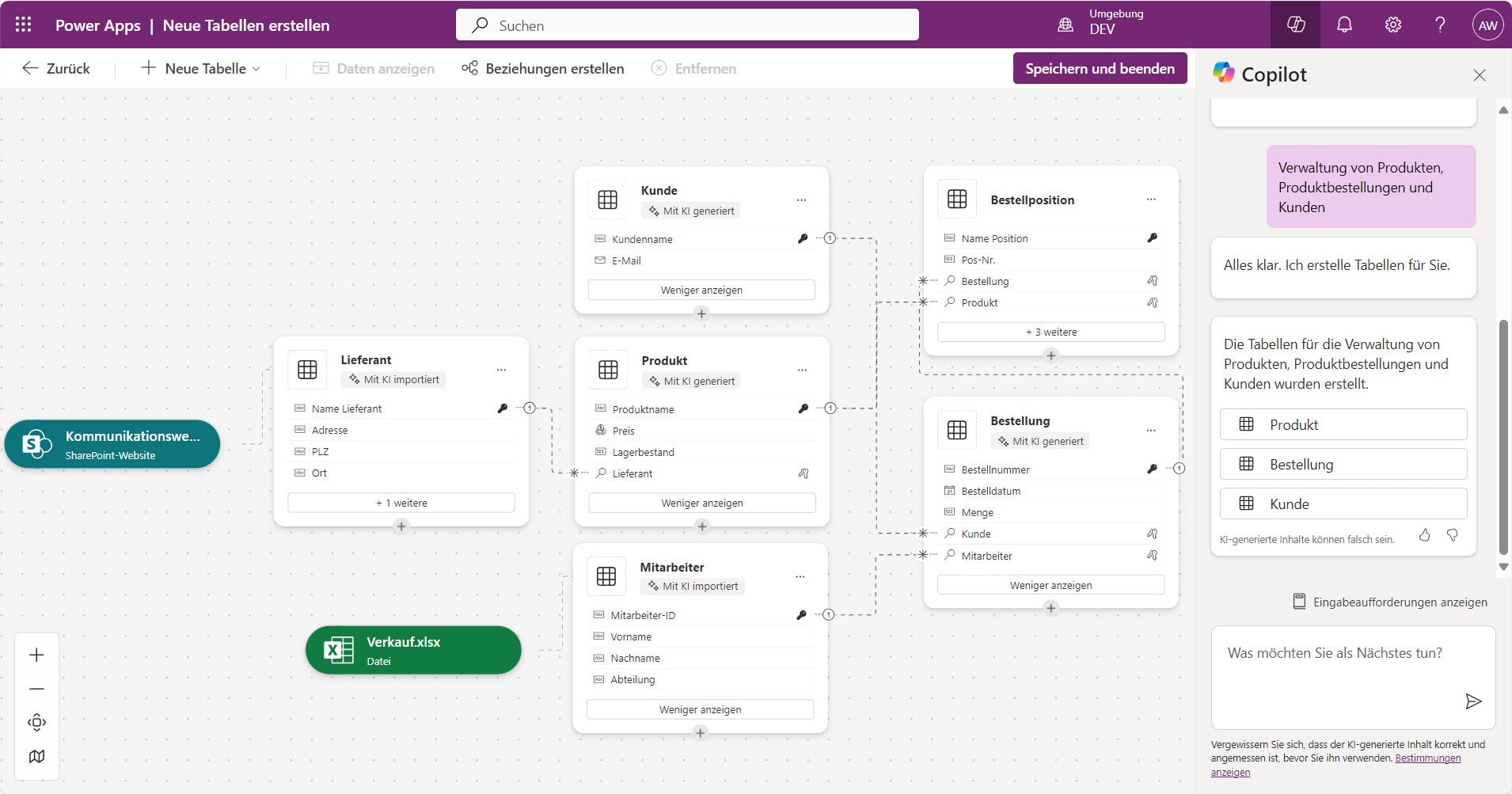Zoom out on the canvas
The width and height of the screenshot is (1512, 794).
coord(36,689)
